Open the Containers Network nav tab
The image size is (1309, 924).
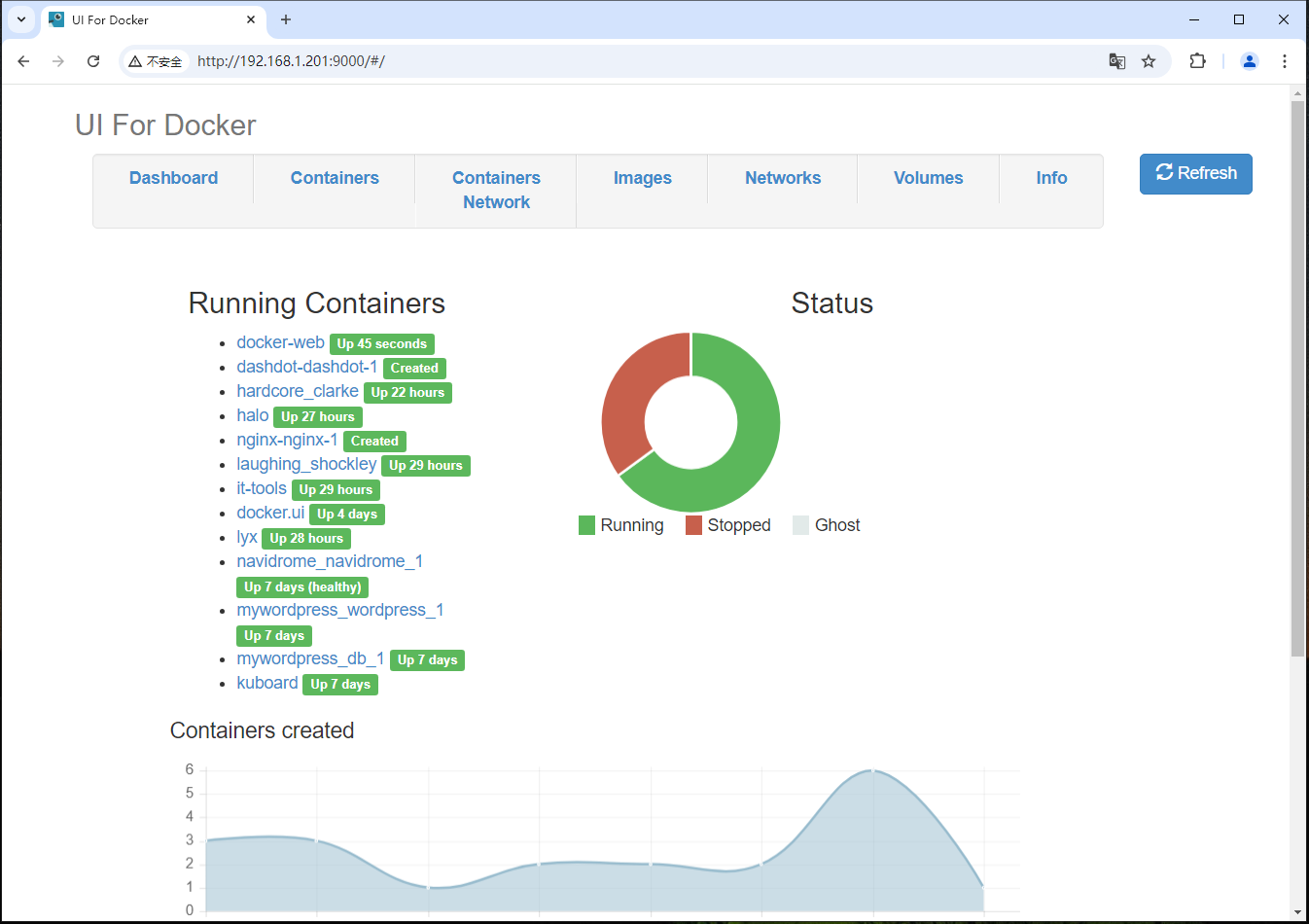496,191
